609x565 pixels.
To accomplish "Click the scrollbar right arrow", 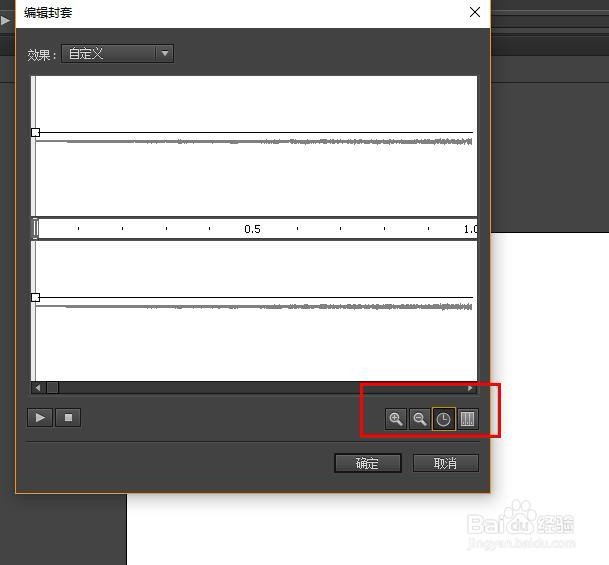I will 470,388.
